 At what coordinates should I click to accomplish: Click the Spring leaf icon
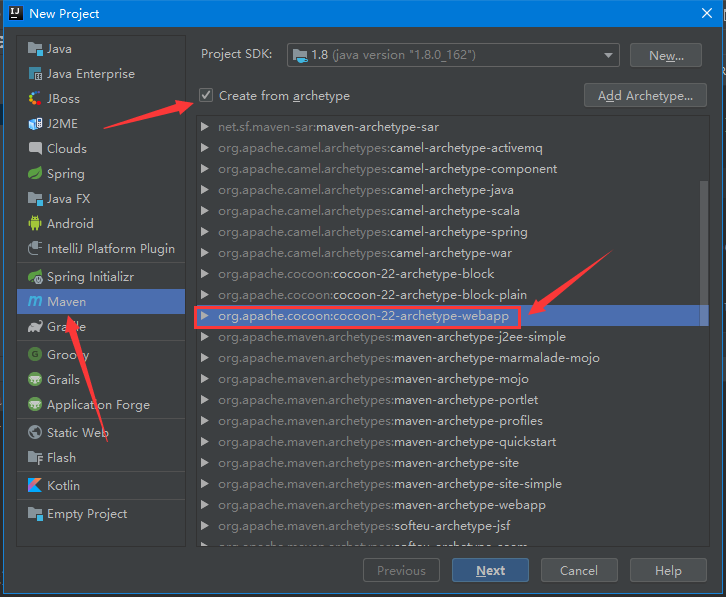[x=35, y=174]
